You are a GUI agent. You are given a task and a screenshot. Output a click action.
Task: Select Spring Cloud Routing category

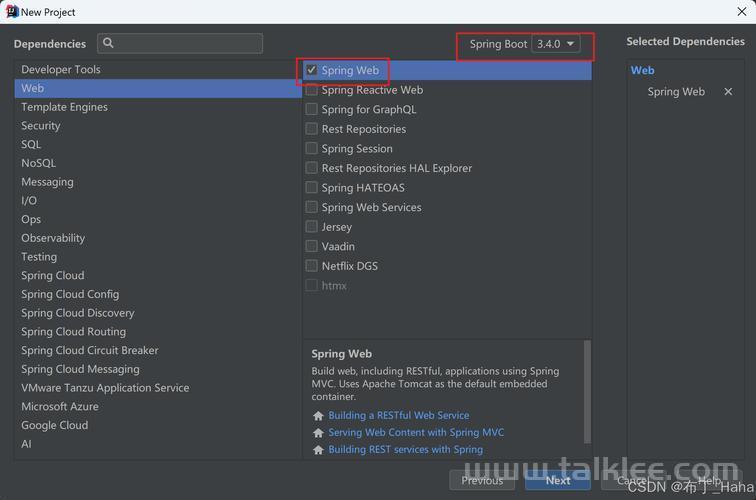[158, 332]
